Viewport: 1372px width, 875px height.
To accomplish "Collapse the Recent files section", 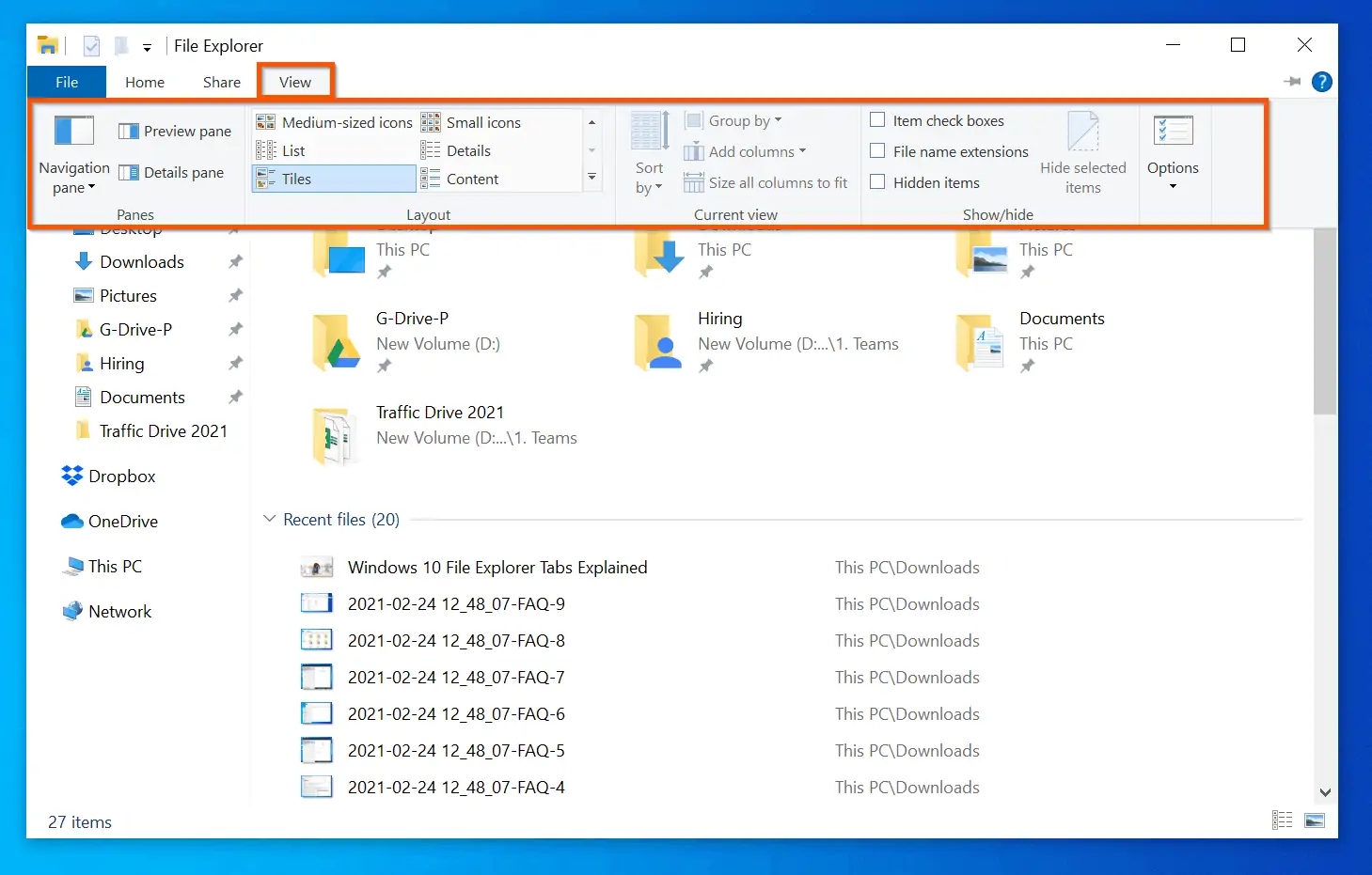I will click(x=270, y=519).
